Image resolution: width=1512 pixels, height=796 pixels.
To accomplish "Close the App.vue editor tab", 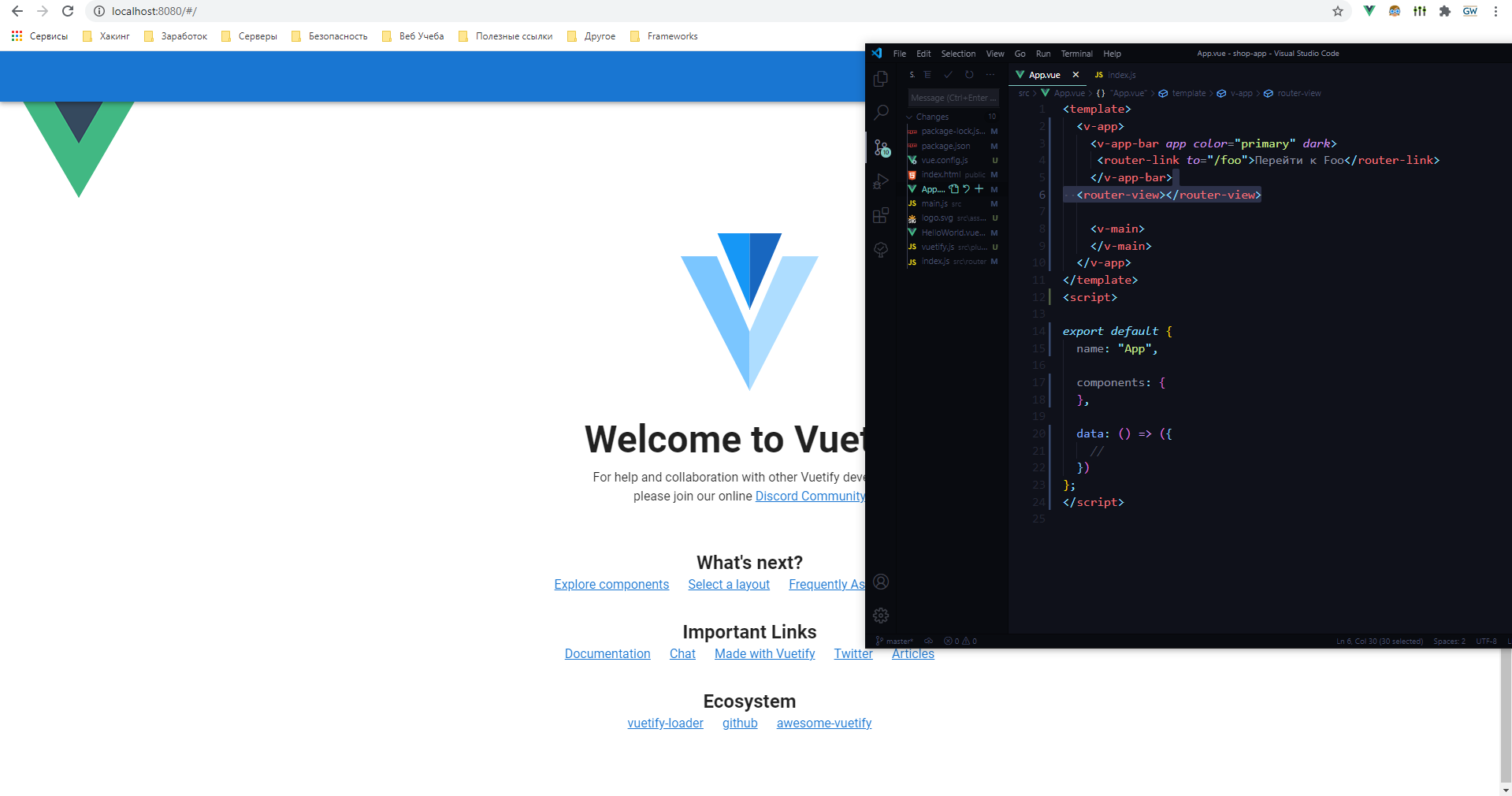I will 1075,75.
